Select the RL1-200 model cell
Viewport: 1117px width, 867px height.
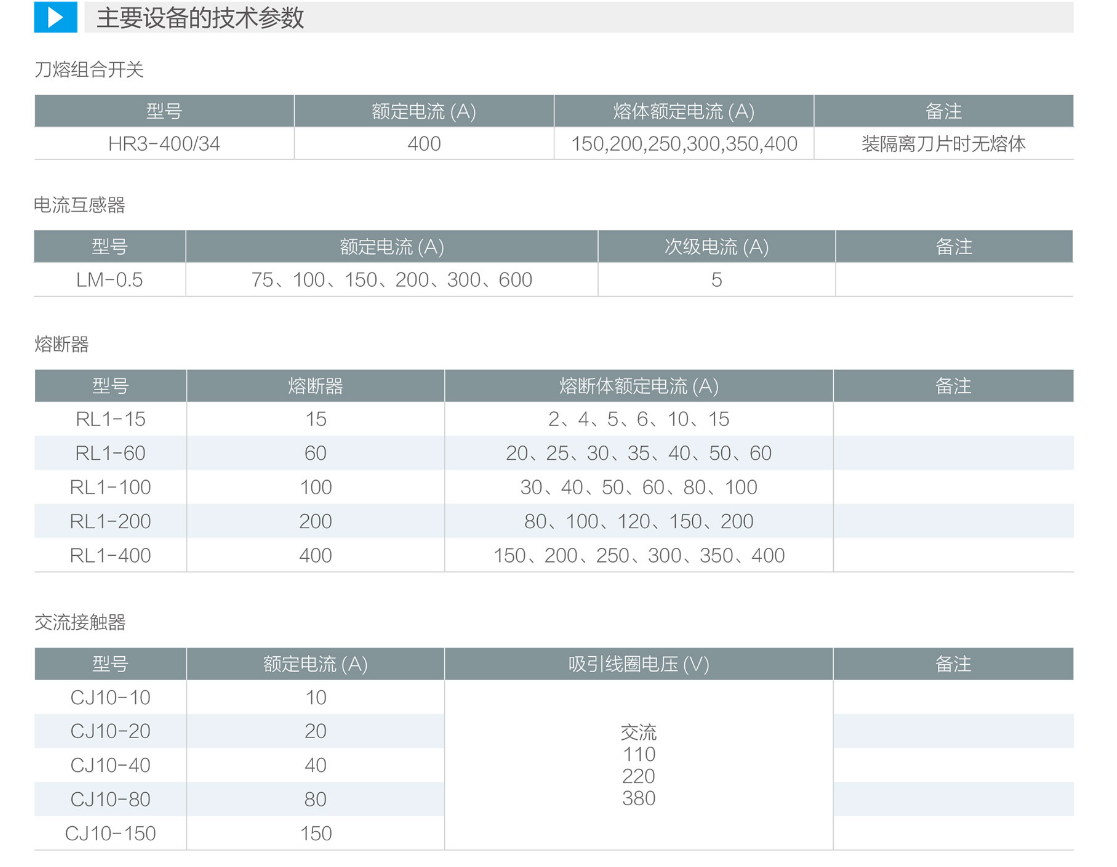[x=110, y=521]
